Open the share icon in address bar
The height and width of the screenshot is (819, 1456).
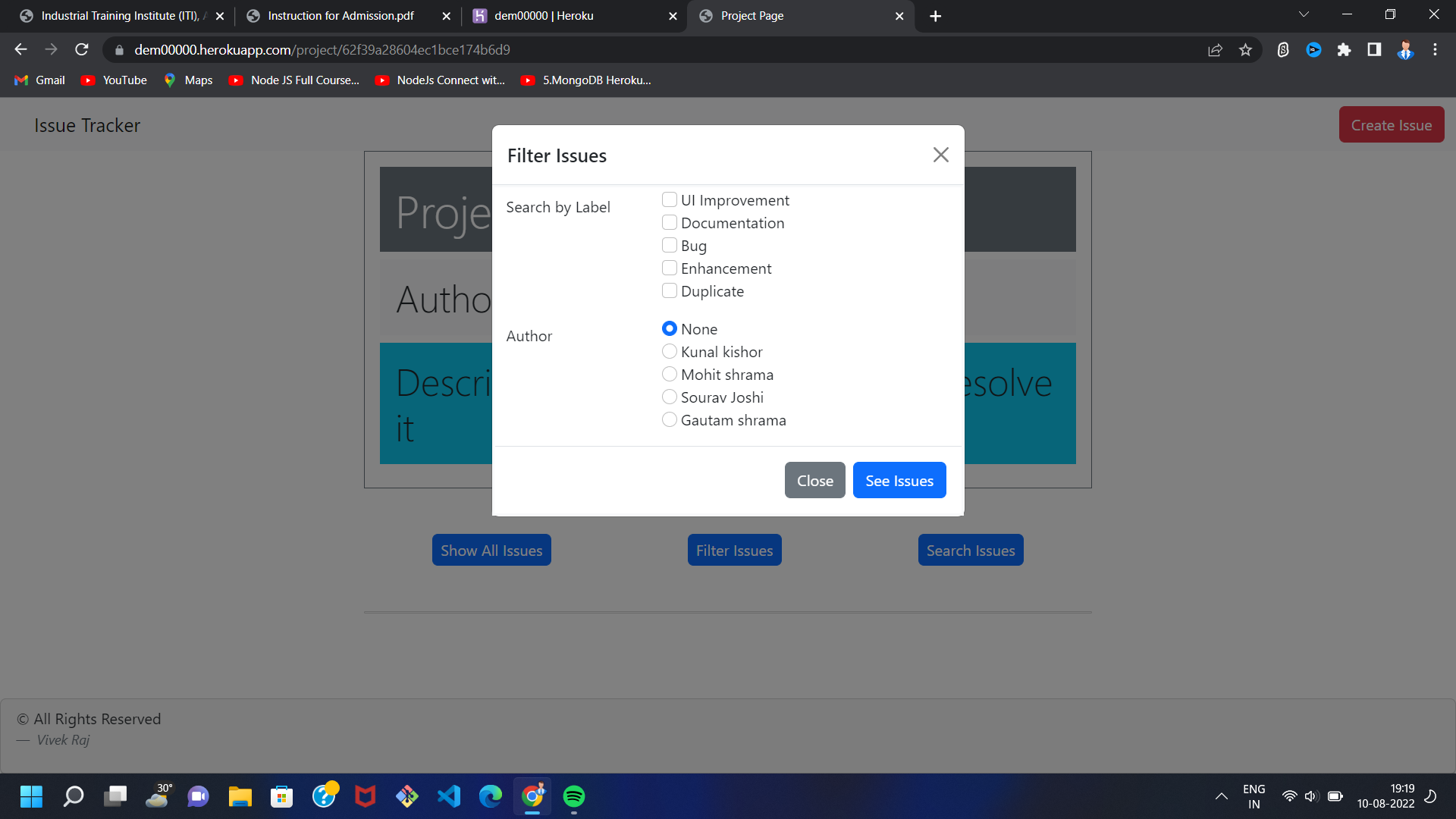click(1215, 49)
